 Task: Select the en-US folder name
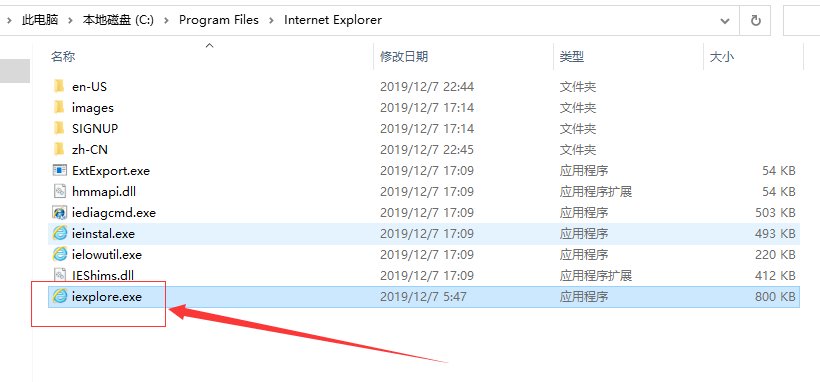point(89,87)
